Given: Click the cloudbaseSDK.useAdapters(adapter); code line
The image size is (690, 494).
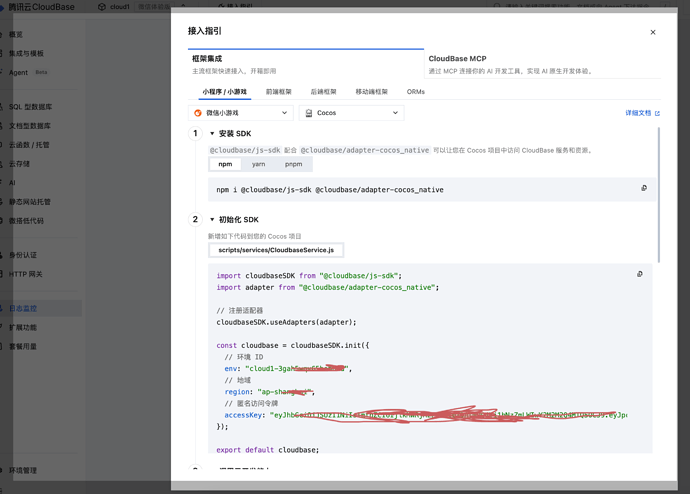Looking at the screenshot, I should [x=286, y=322].
